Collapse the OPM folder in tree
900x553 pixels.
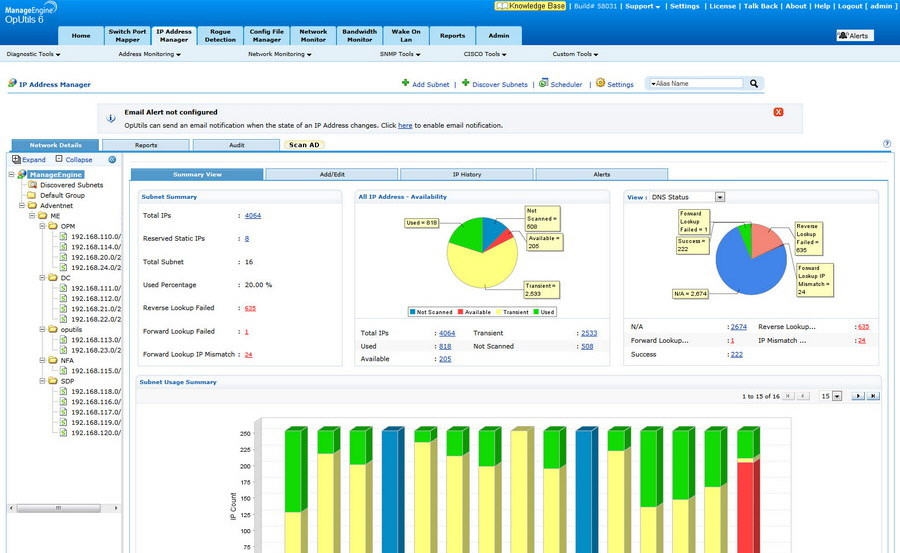[44, 226]
